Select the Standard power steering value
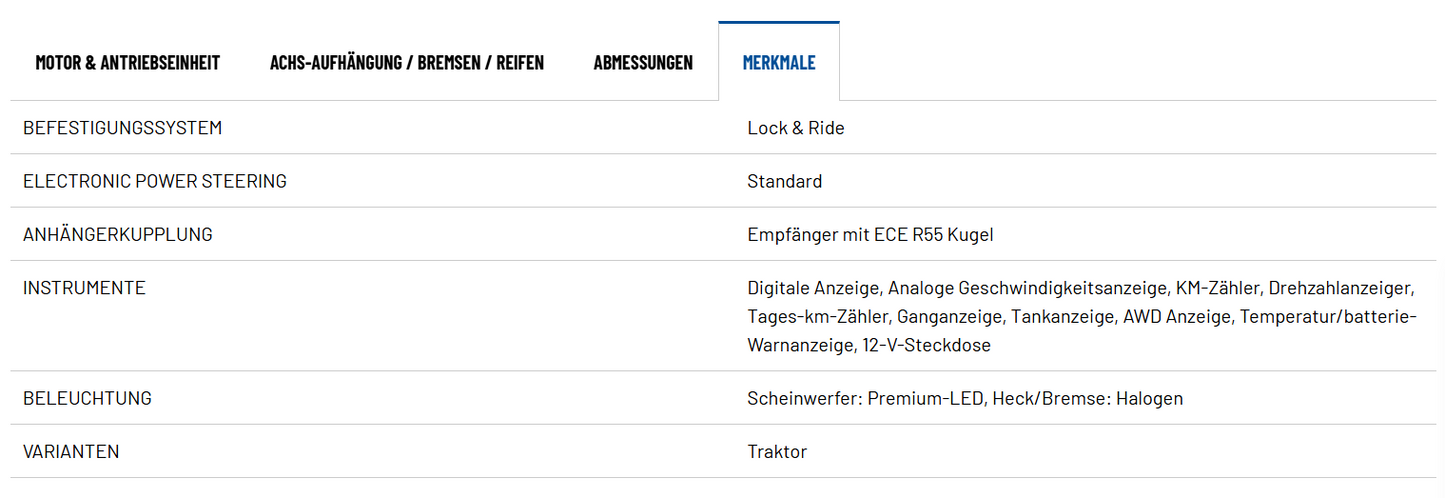1445x498 pixels. click(x=785, y=181)
